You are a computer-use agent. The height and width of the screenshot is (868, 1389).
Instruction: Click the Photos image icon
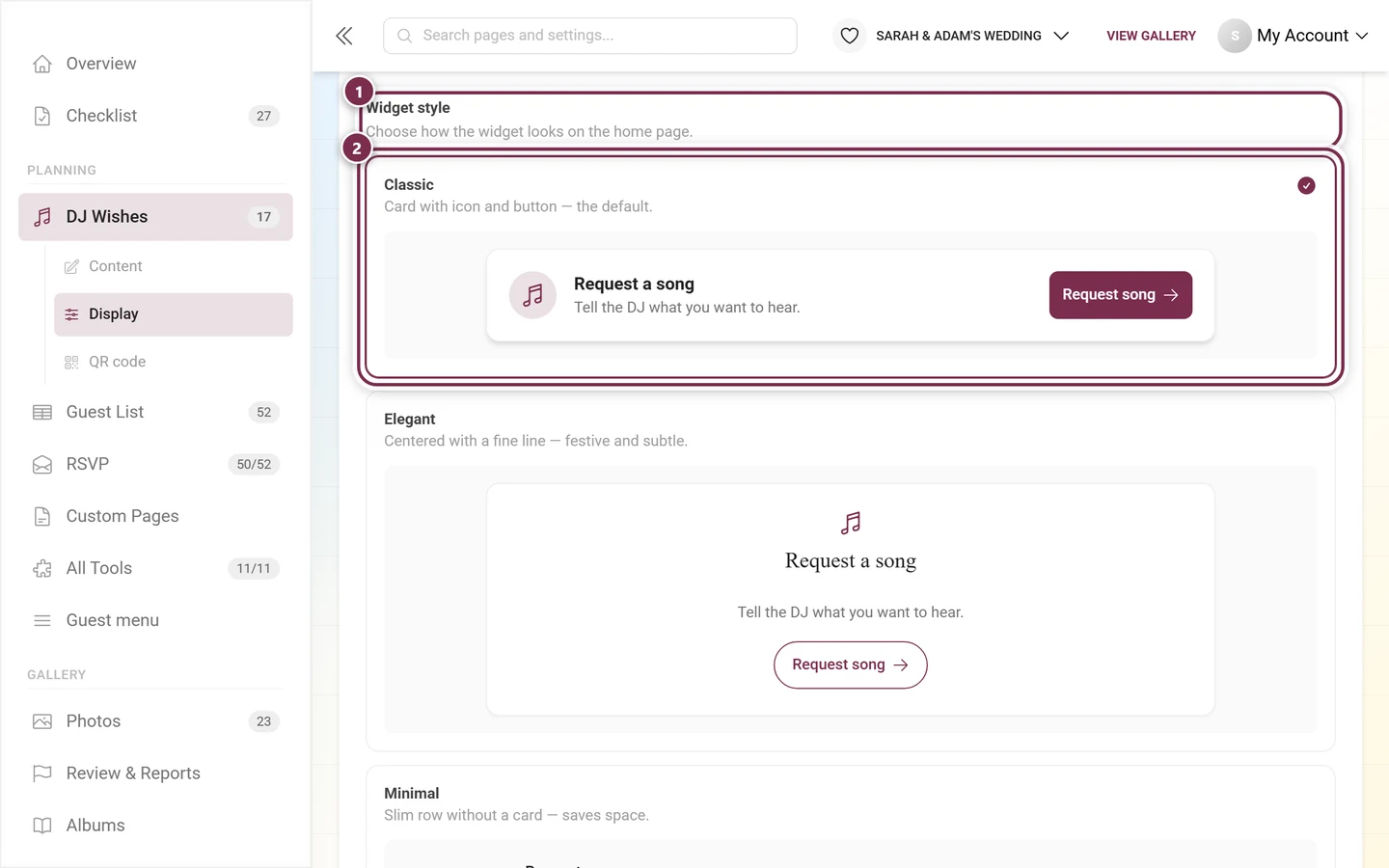(x=42, y=721)
